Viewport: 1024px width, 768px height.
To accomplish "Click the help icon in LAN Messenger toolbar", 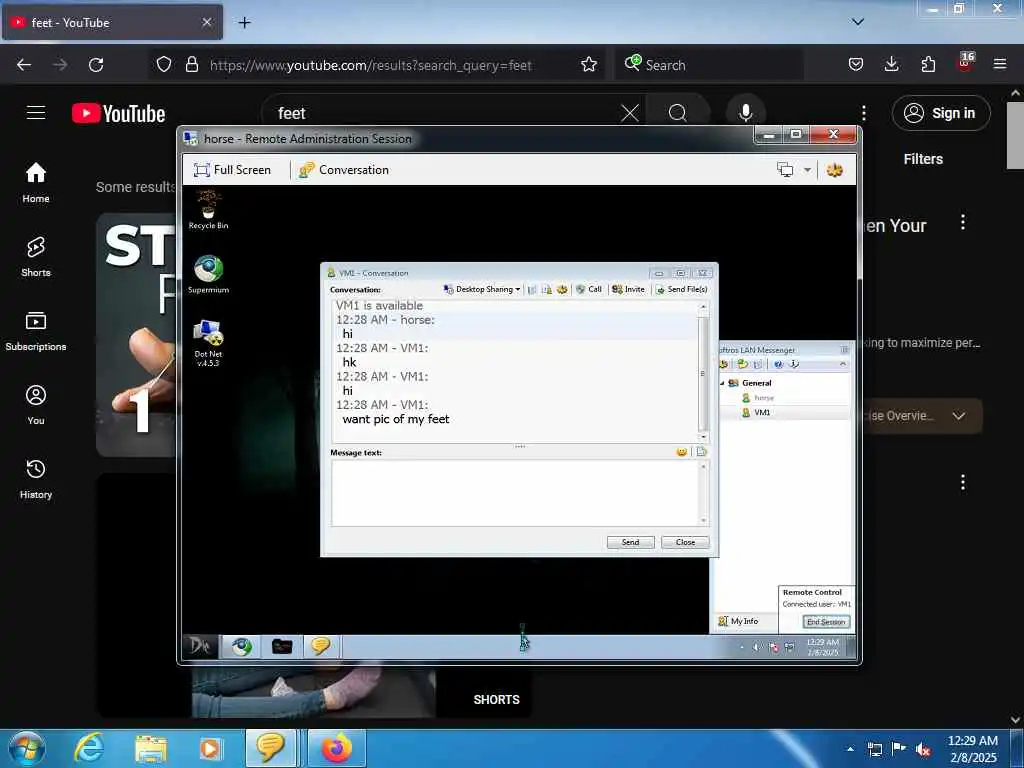I will click(778, 364).
